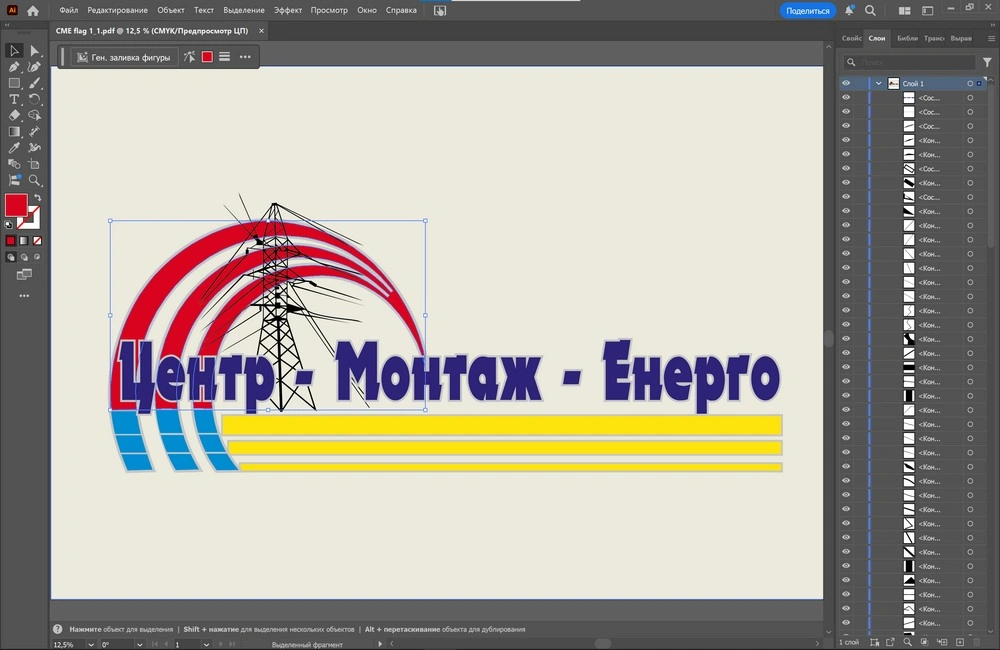Choose the Rectangle tool
The width and height of the screenshot is (1000, 650).
[15, 83]
